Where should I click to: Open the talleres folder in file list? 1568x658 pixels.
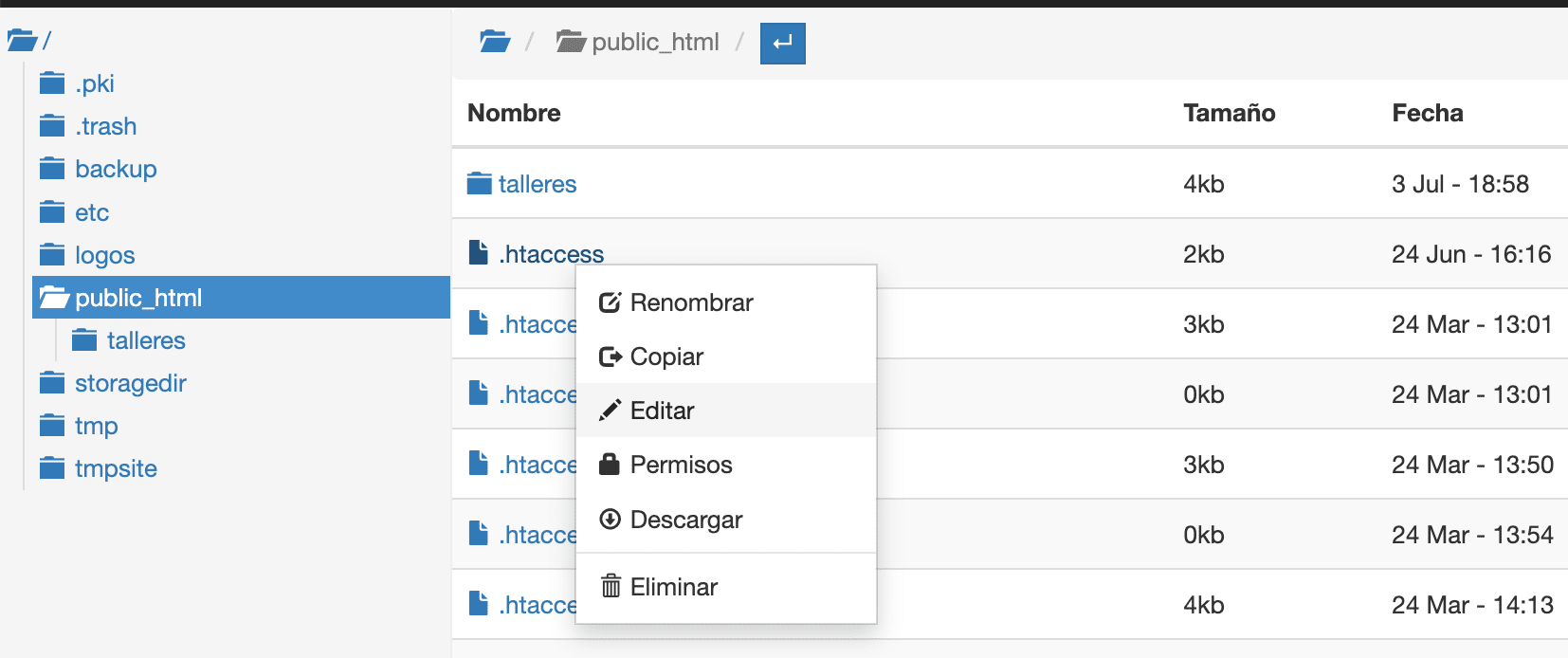click(537, 184)
